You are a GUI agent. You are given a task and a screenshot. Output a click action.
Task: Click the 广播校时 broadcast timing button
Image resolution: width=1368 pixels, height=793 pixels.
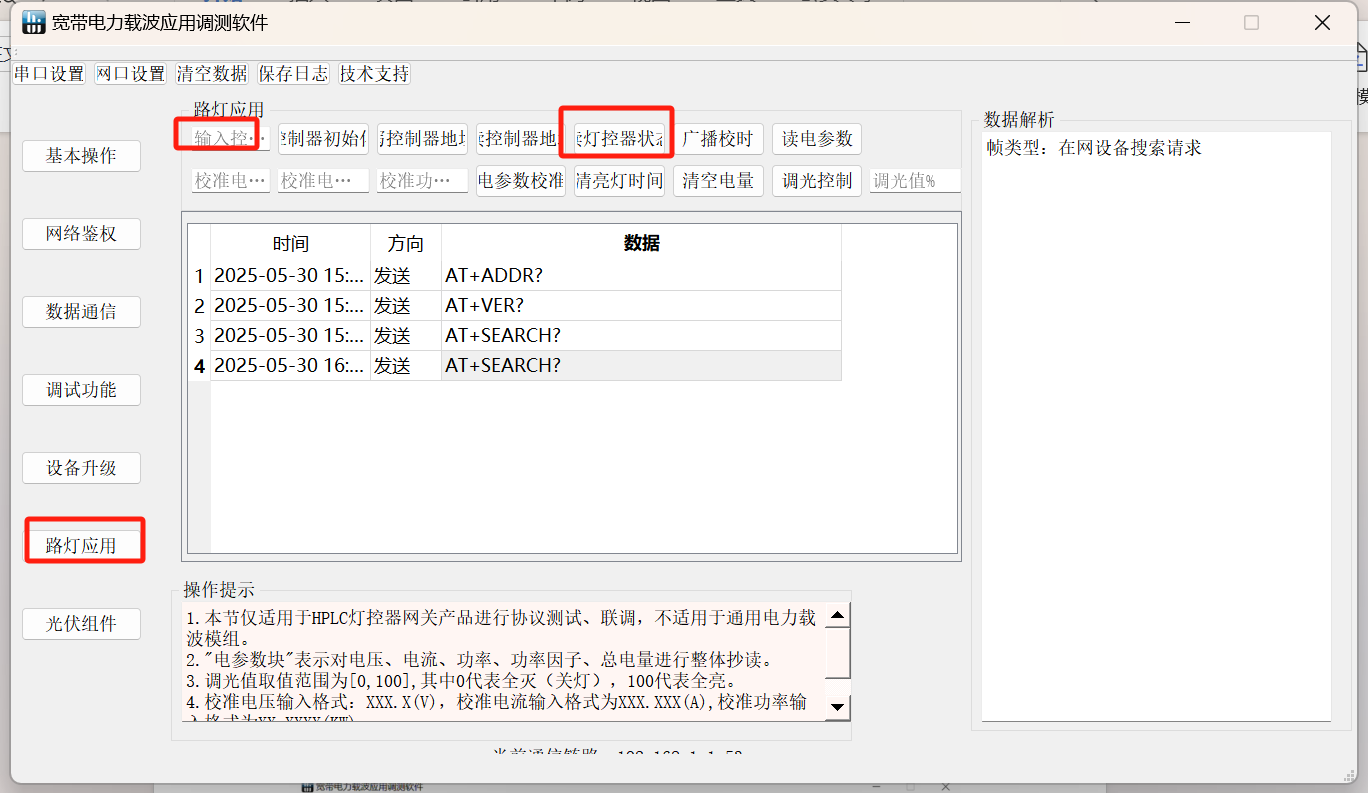coord(718,138)
